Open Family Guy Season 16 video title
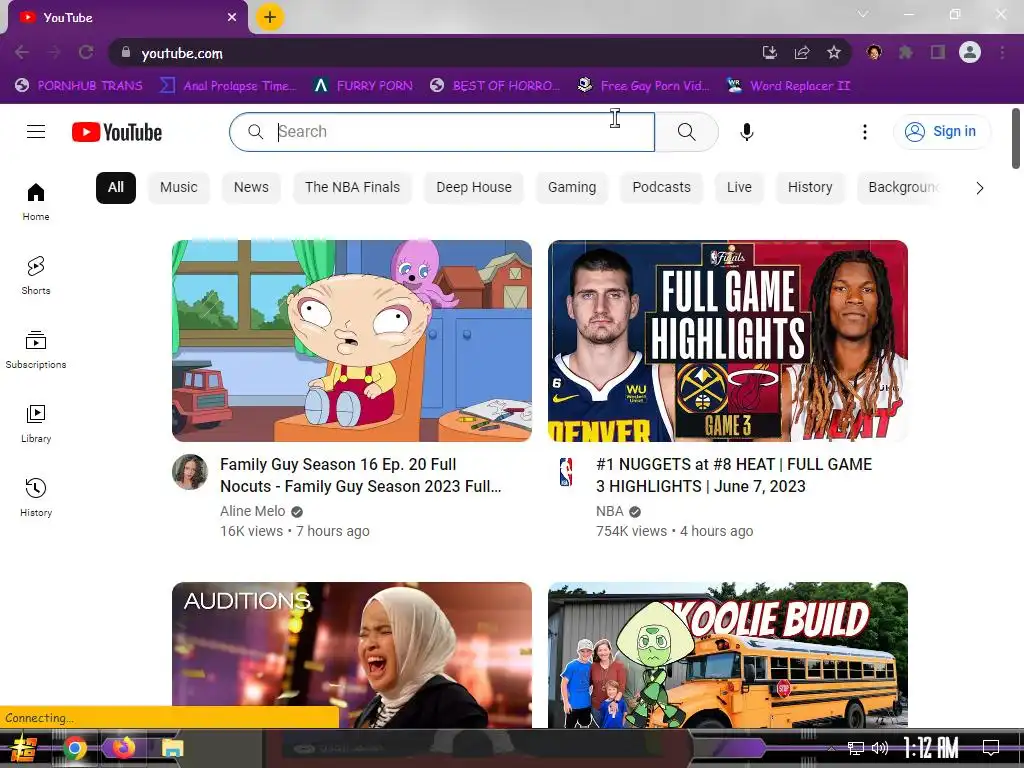This screenshot has height=768, width=1024. click(360, 475)
